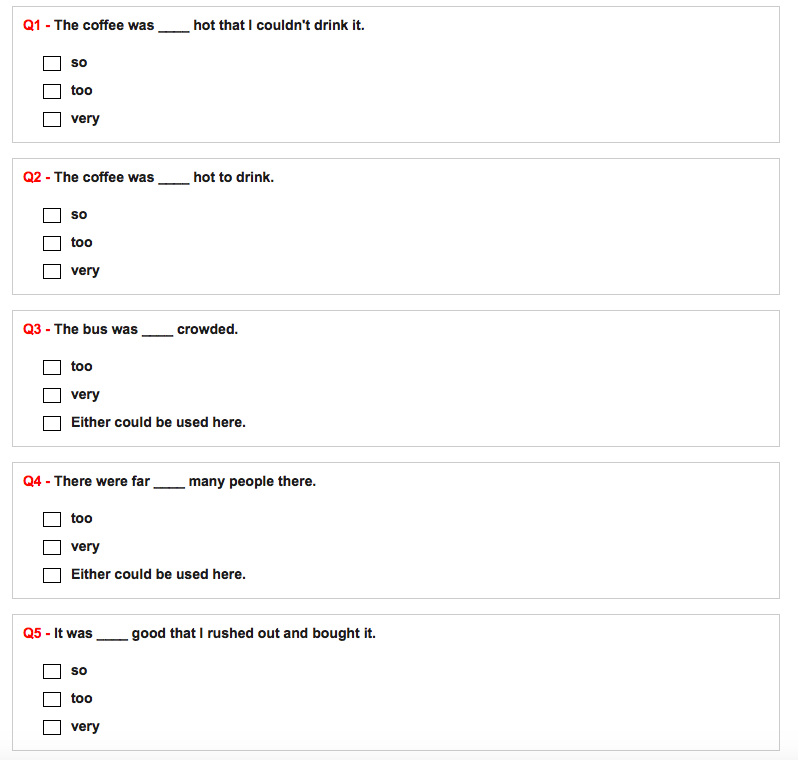
Task: Select 'Either could be used here' in Q3
Action: [52, 423]
